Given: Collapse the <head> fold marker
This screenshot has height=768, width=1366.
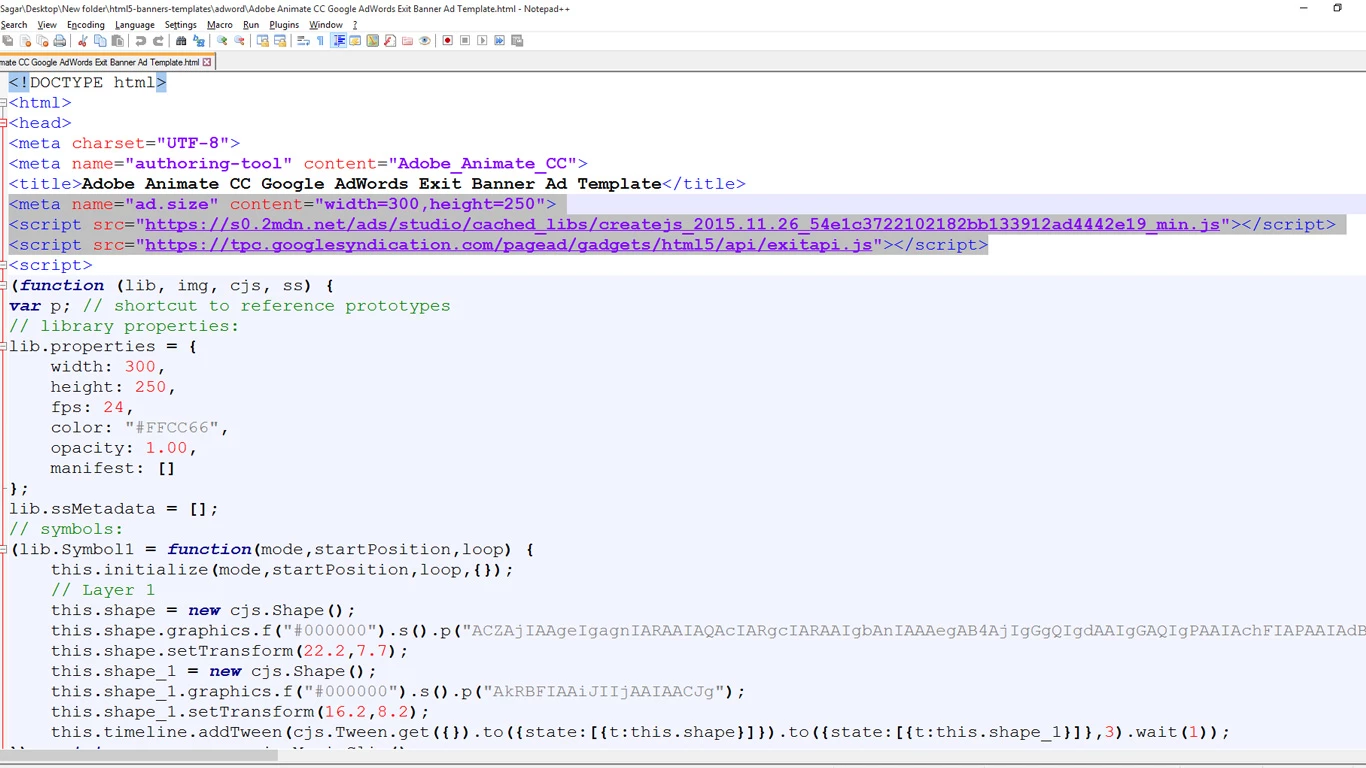Looking at the screenshot, I should pos(4,123).
